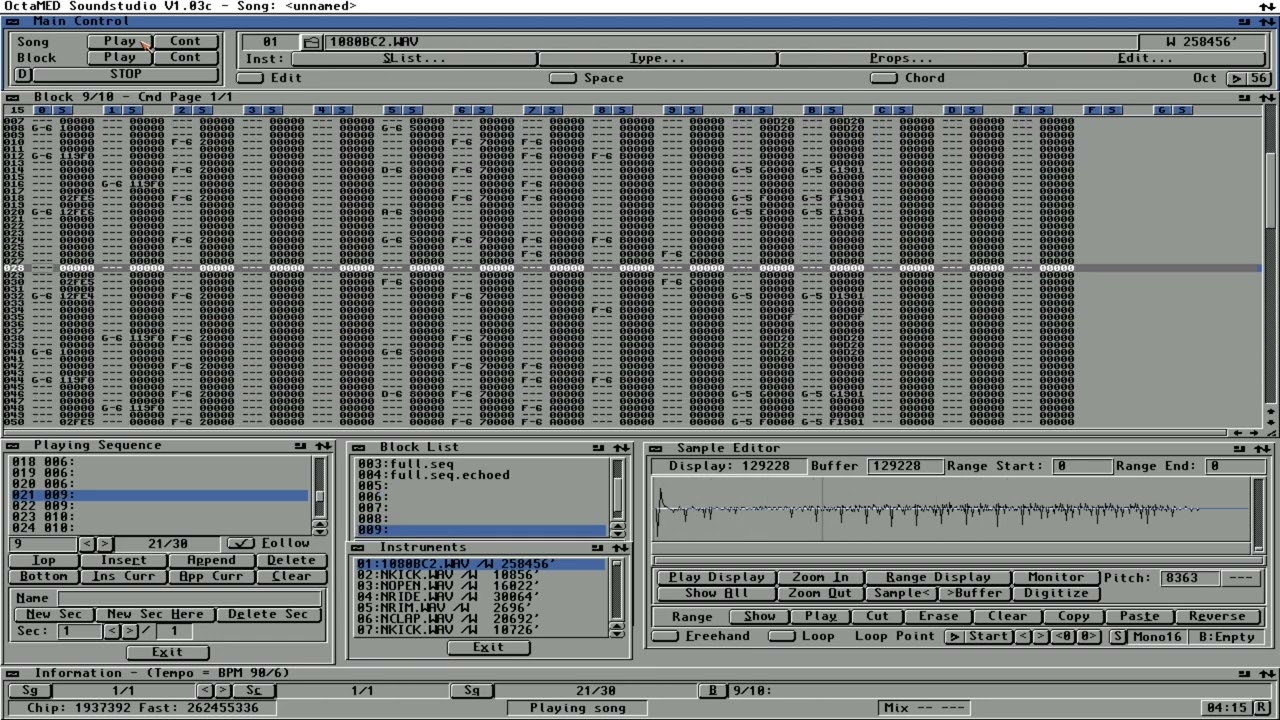Click the Pitch field 8363
Image resolution: width=1280 pixels, height=720 pixels.
click(x=1190, y=578)
